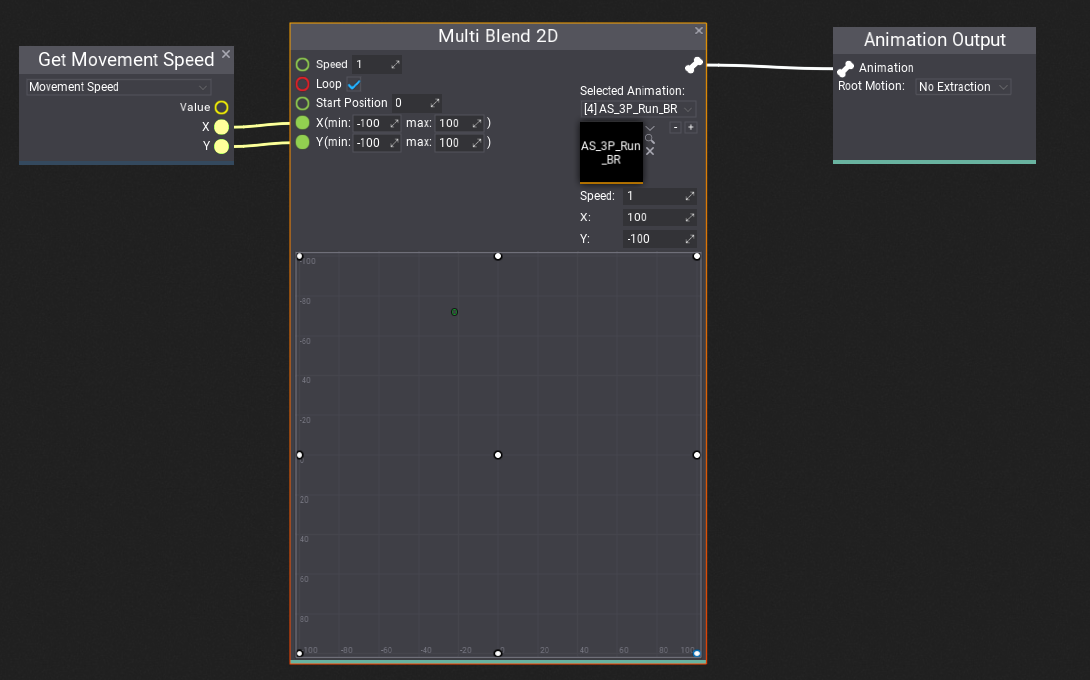Close the Get Movement Speed node

click(x=226, y=54)
